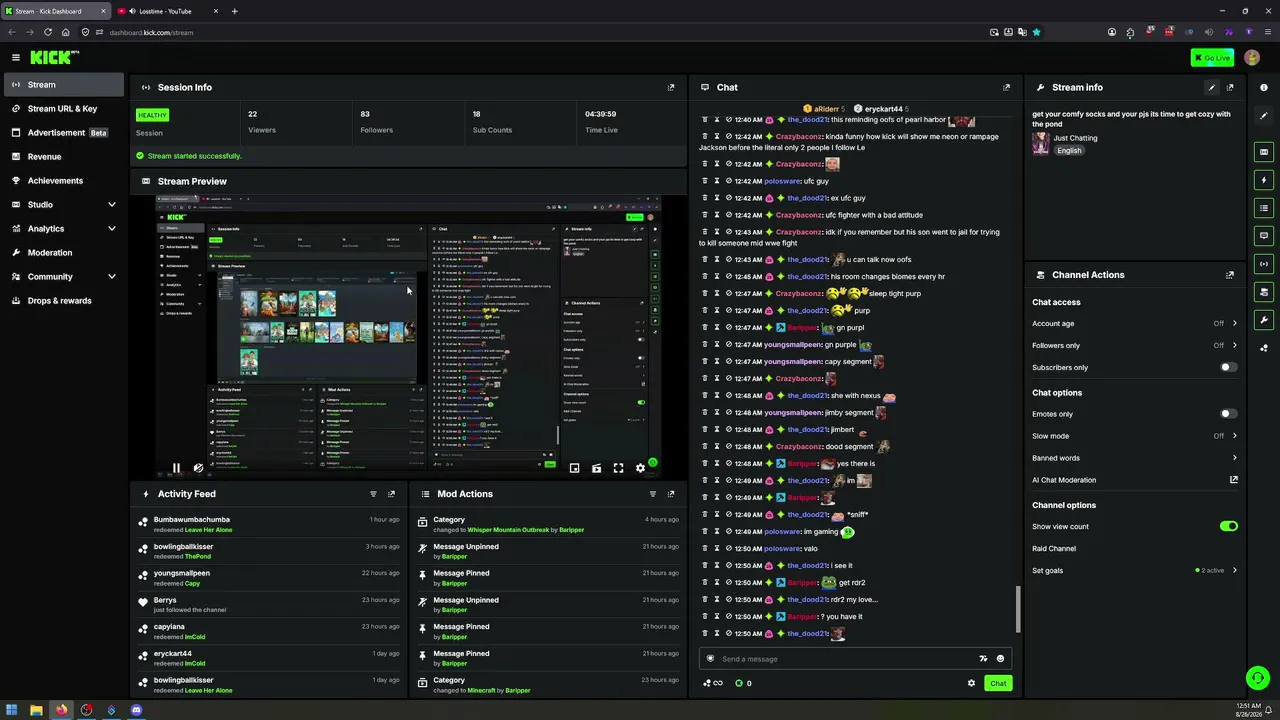The height and width of the screenshot is (720, 1280).
Task: Enable picture-in-picture on stream preview
Action: 574,468
